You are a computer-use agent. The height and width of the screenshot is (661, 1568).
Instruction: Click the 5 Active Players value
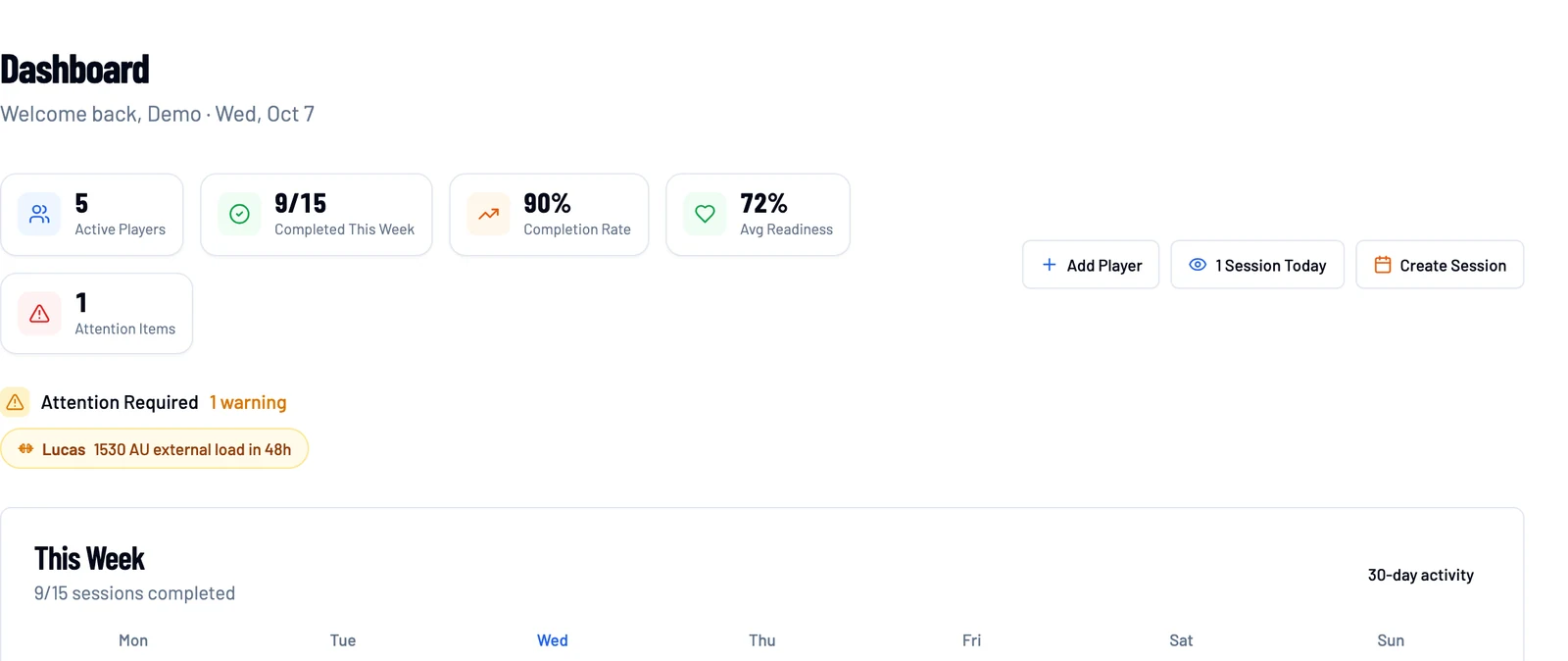(81, 203)
